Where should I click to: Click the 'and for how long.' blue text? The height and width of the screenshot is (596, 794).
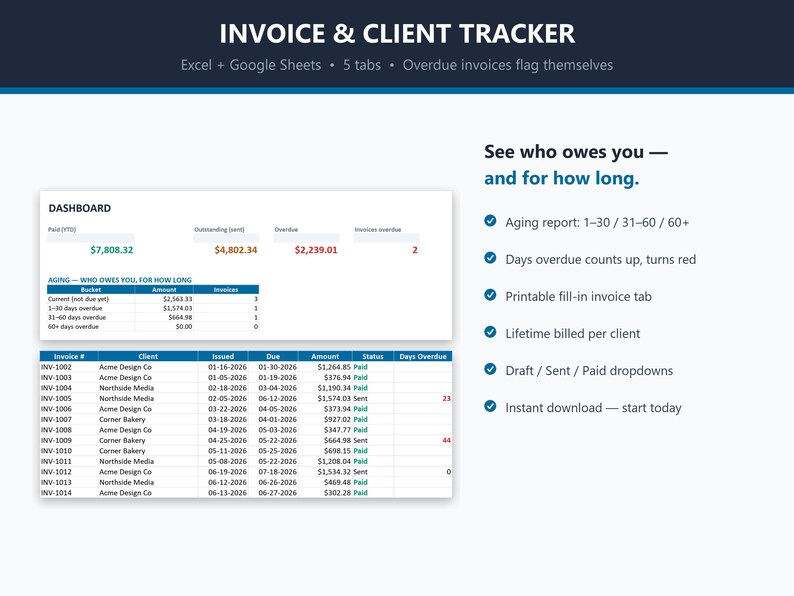tap(562, 178)
